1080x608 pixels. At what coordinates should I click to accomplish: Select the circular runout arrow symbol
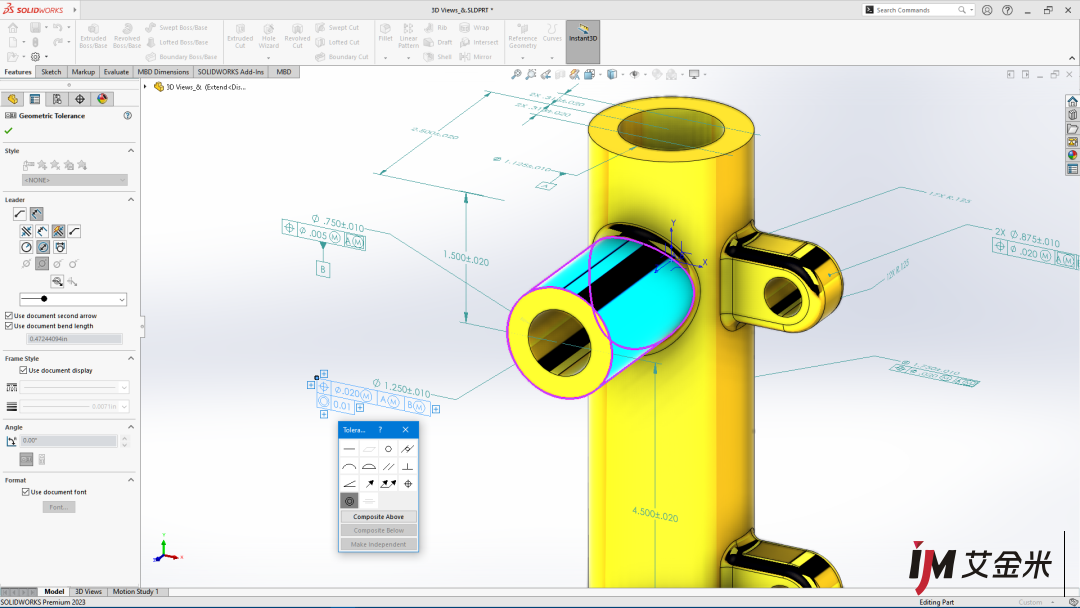pos(369,483)
